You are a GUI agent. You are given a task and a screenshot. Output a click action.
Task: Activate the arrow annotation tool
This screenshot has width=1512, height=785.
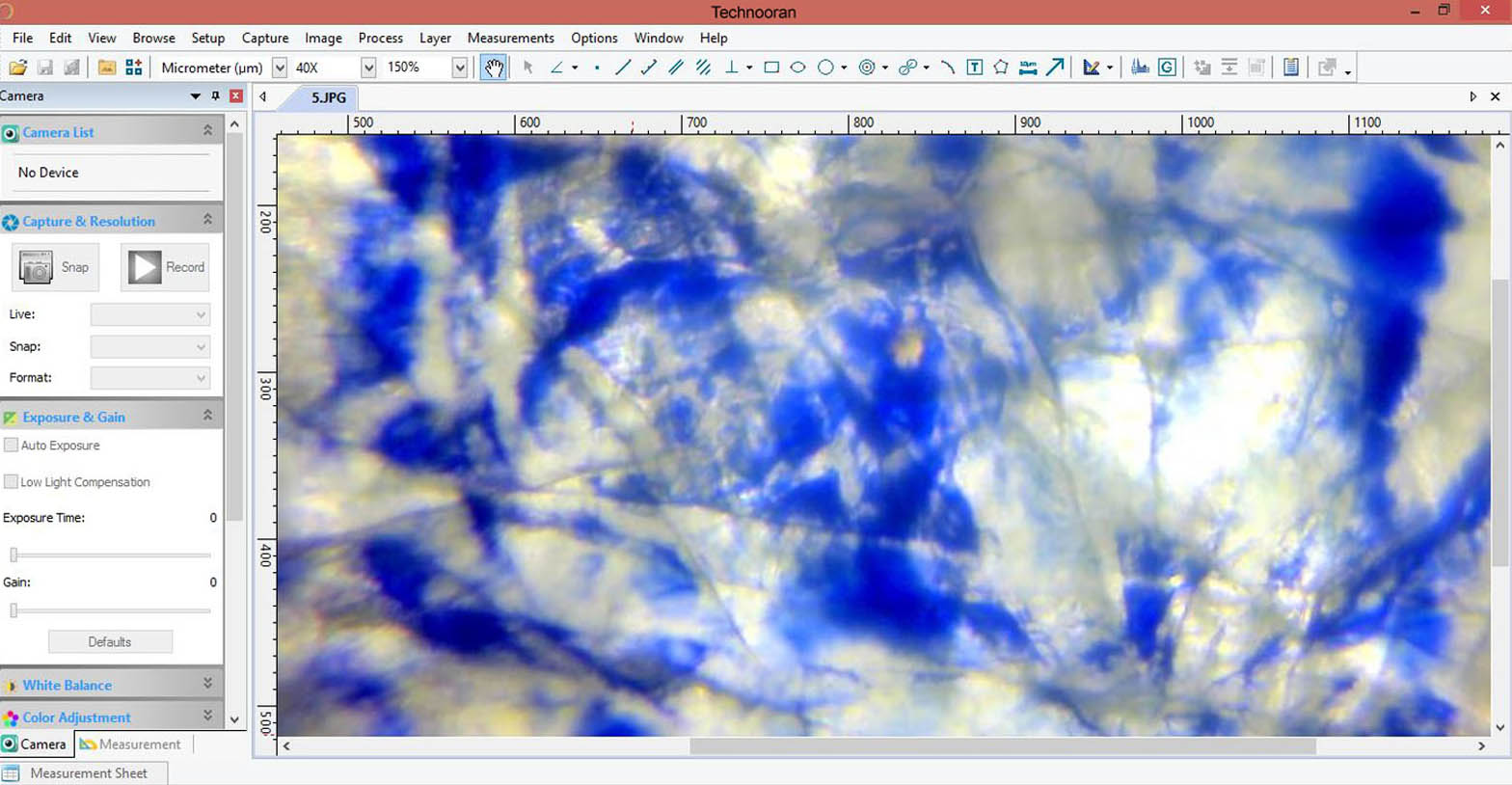click(x=1056, y=68)
